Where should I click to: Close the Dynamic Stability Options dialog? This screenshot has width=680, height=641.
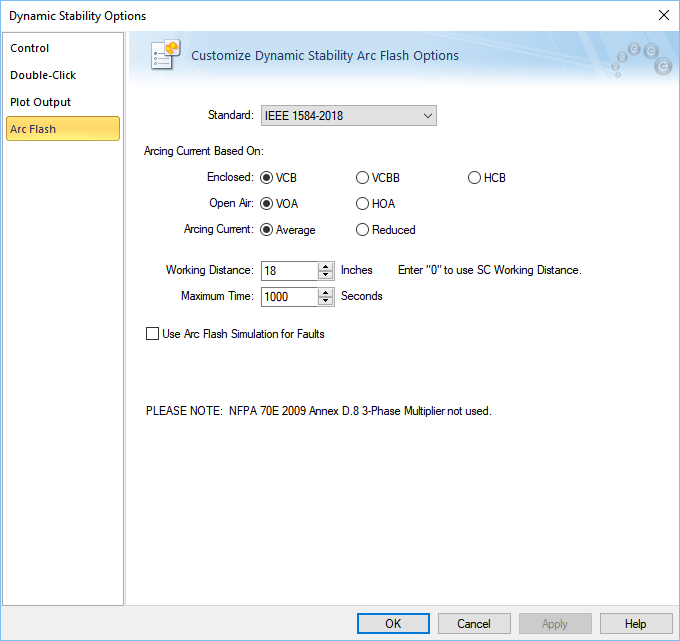coord(663,15)
